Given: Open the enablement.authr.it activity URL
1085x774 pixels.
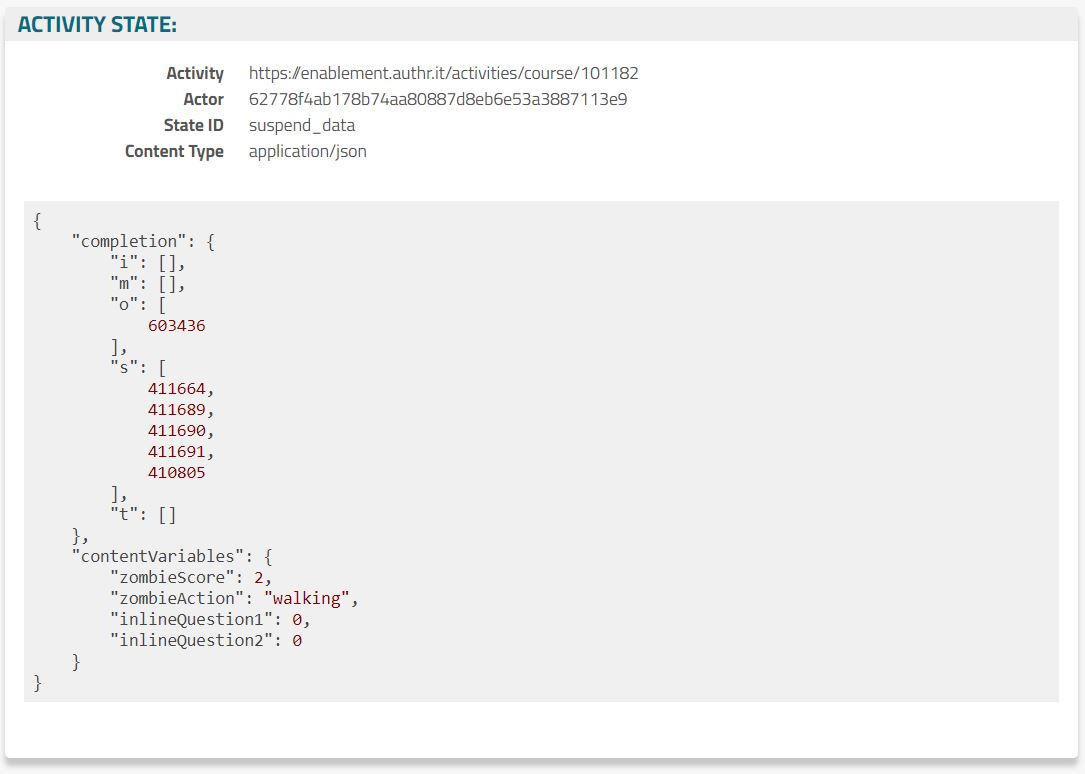Looking at the screenshot, I should 443,73.
